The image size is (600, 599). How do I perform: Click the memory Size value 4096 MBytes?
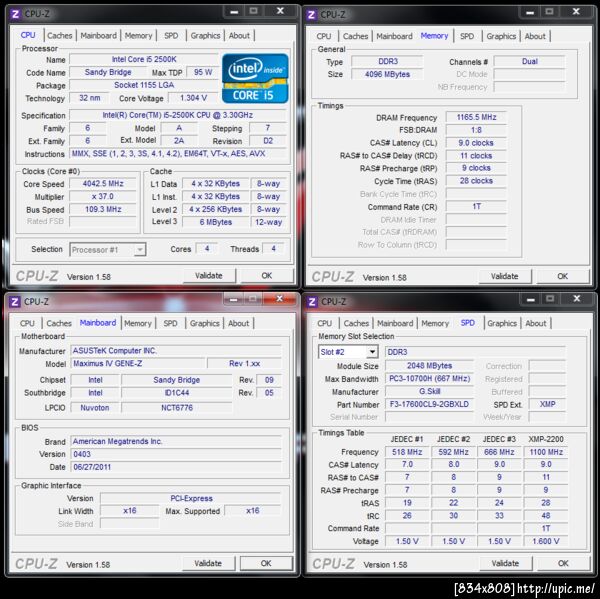(387, 74)
